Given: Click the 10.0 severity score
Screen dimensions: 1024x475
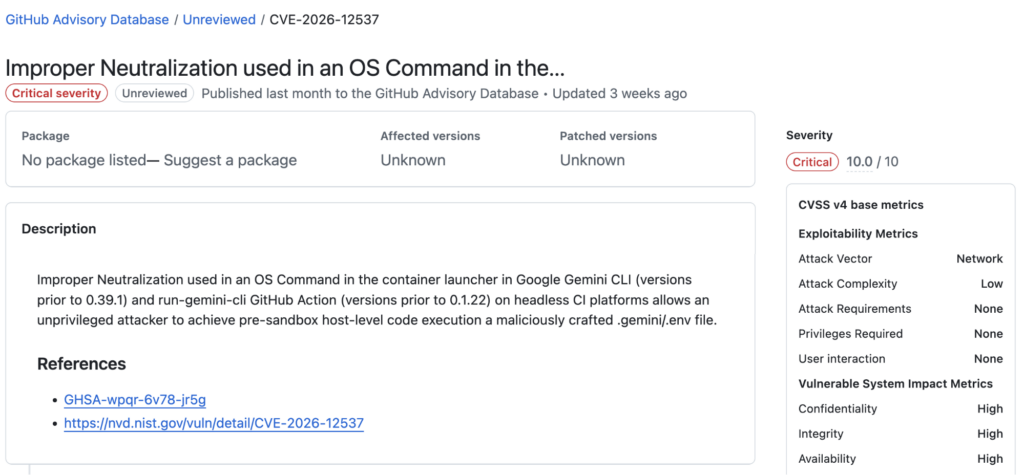Looking at the screenshot, I should 859,162.
